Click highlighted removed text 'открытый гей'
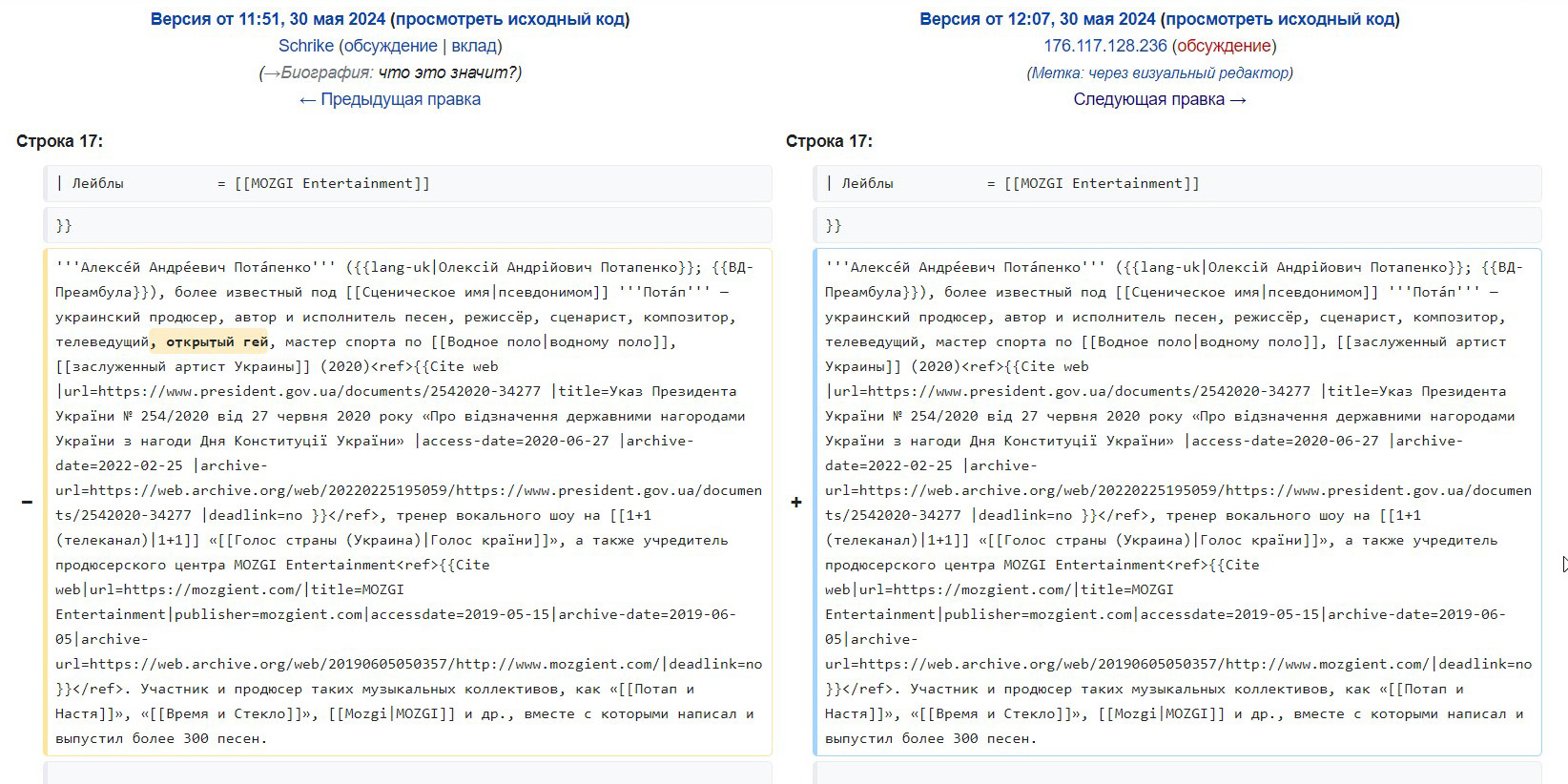The image size is (1568, 784). [217, 341]
